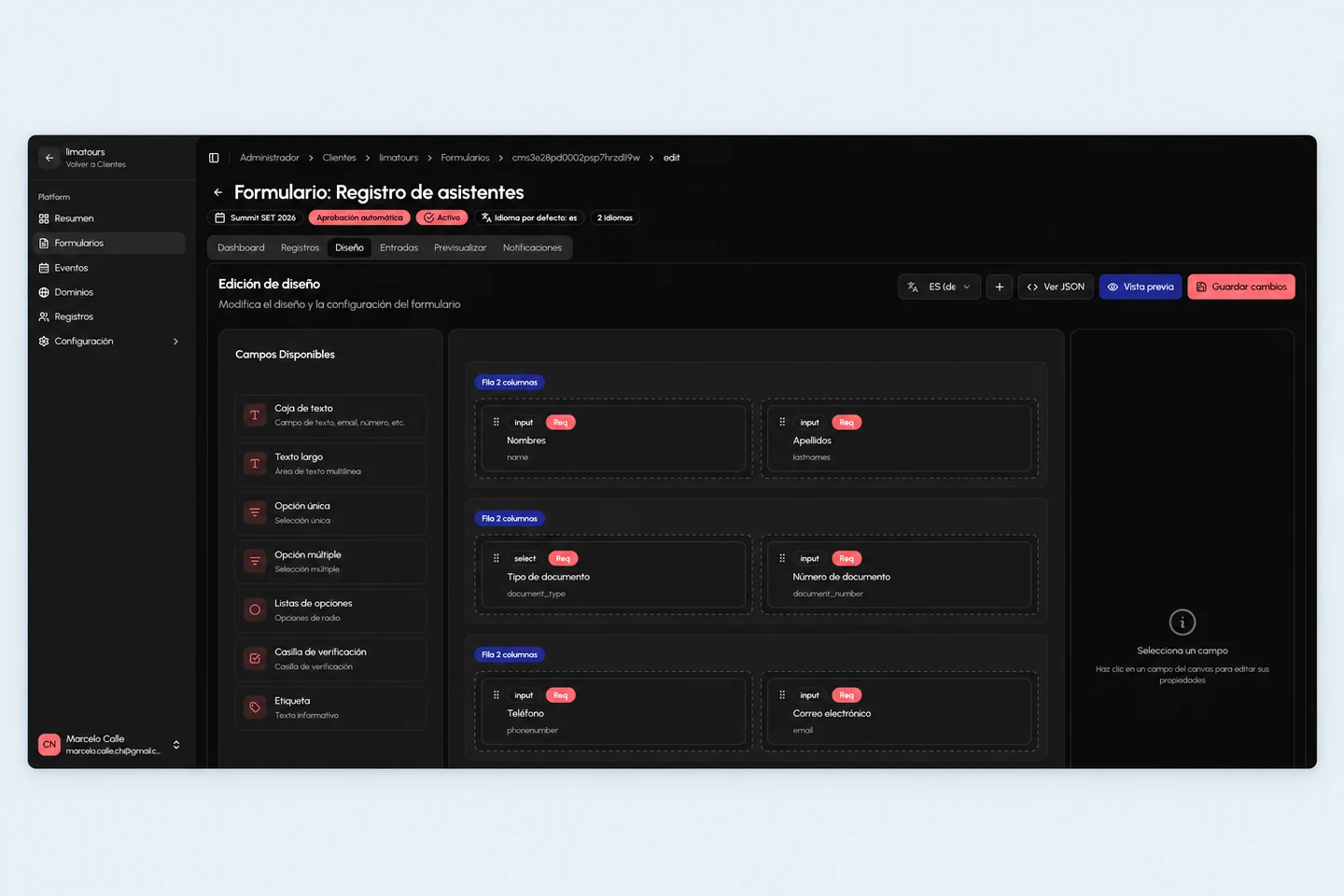
Task: Select the Tipo de documento field card
Action: pos(613,575)
